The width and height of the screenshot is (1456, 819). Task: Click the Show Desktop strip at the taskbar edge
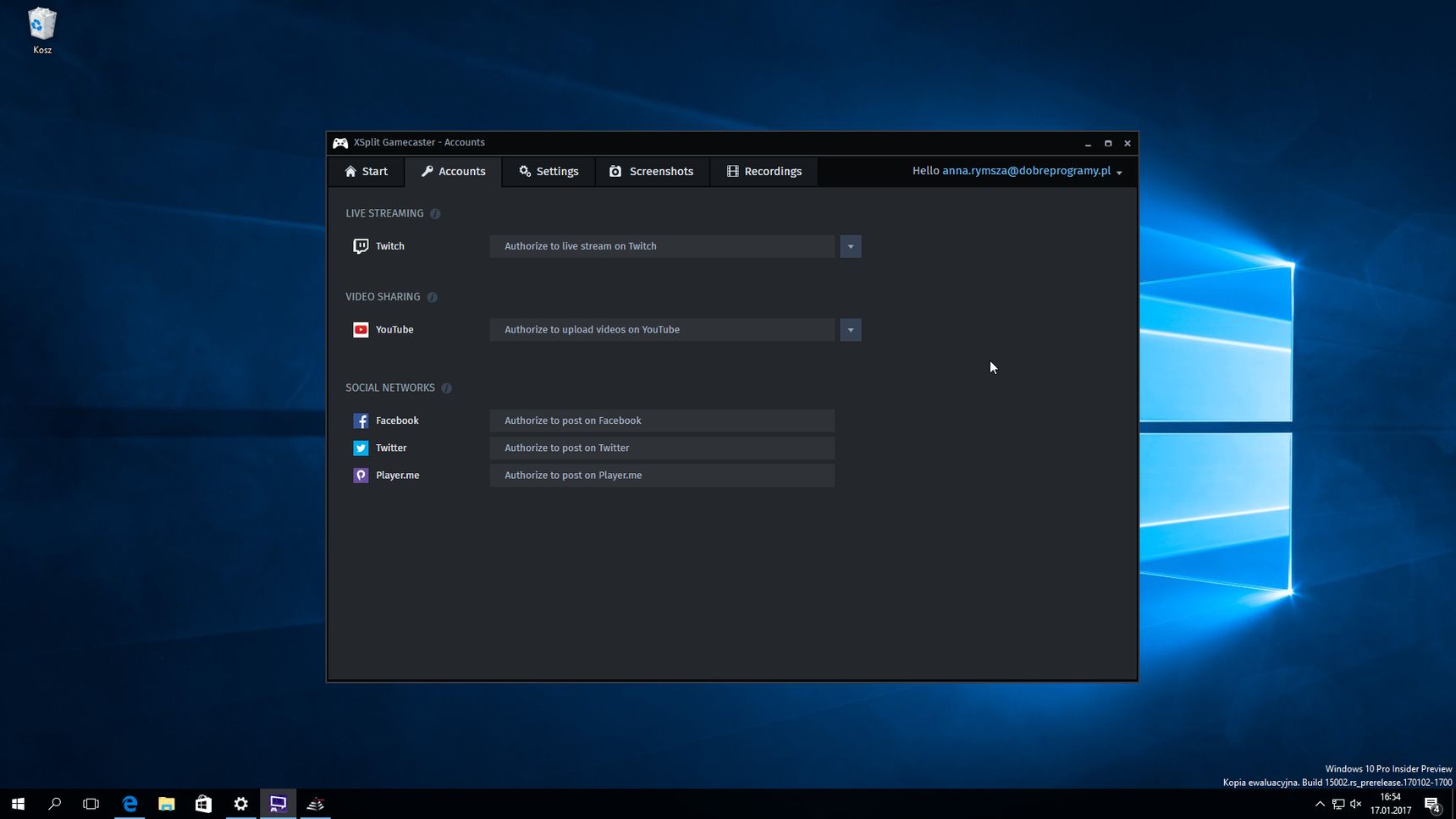coord(1453,804)
